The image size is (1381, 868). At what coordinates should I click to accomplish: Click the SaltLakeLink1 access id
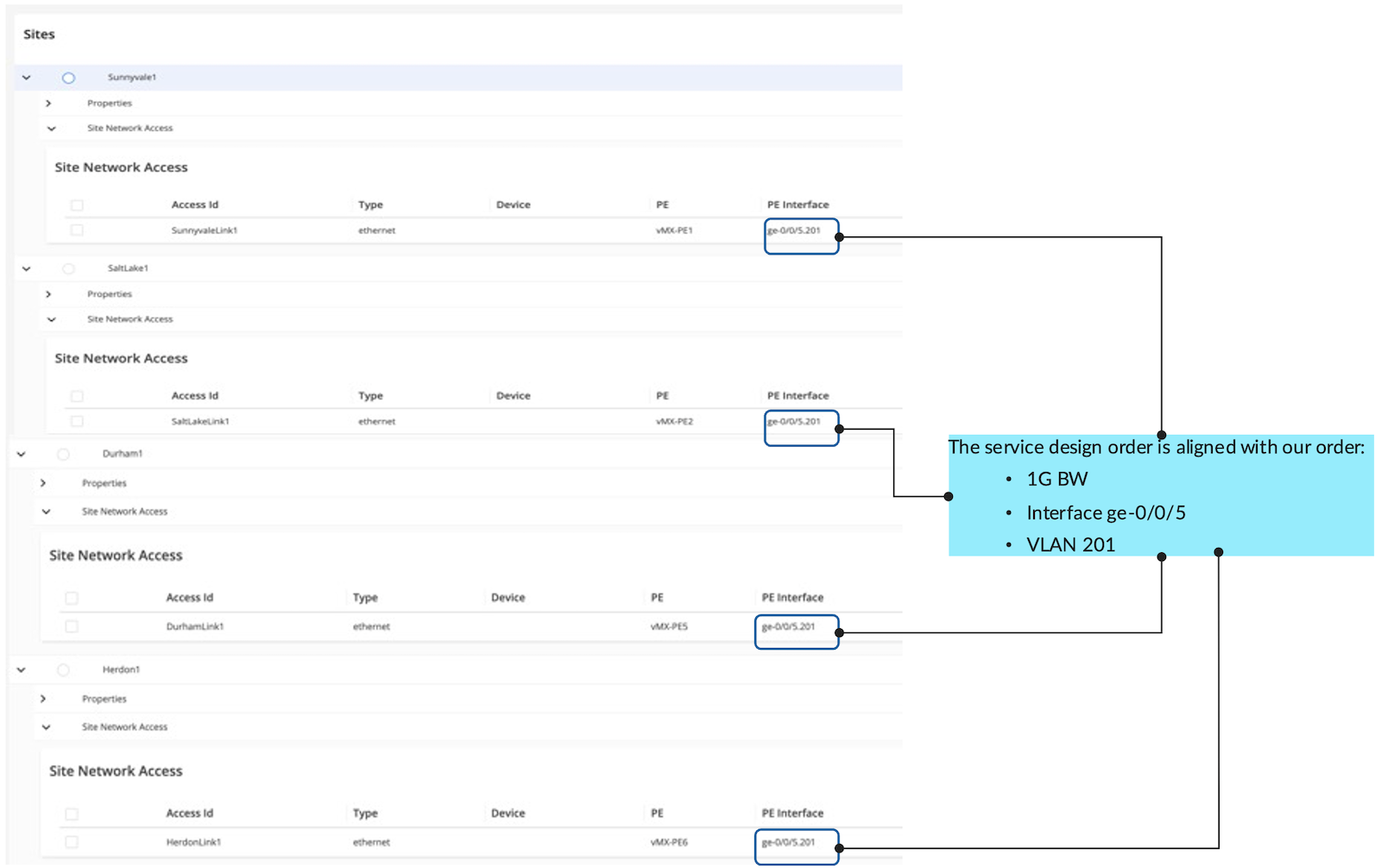click(x=200, y=421)
